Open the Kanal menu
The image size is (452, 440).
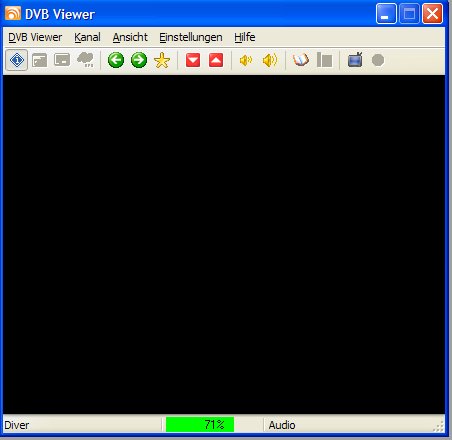click(x=87, y=37)
